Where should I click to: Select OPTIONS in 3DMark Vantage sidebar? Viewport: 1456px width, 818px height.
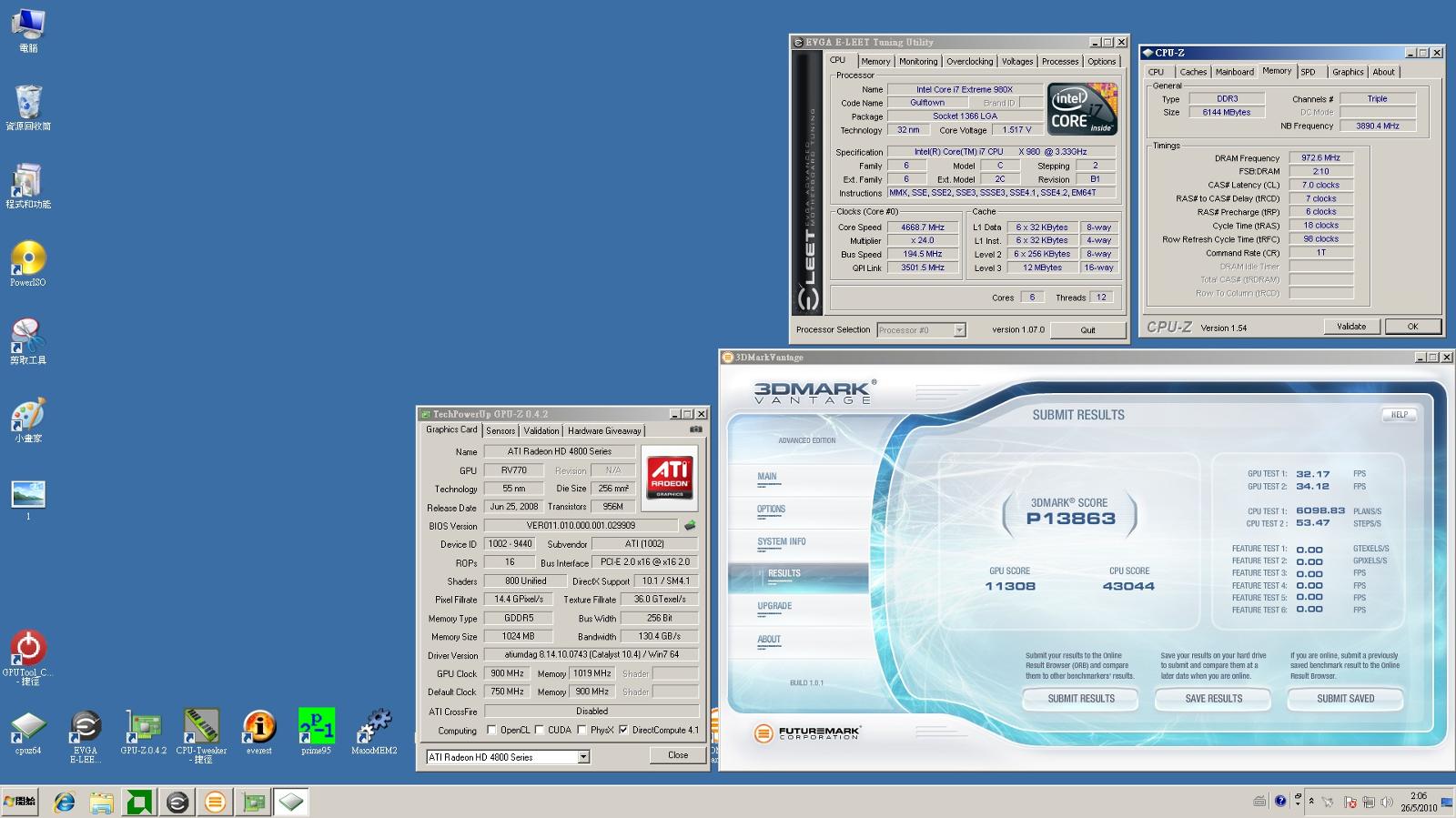pyautogui.click(x=771, y=510)
